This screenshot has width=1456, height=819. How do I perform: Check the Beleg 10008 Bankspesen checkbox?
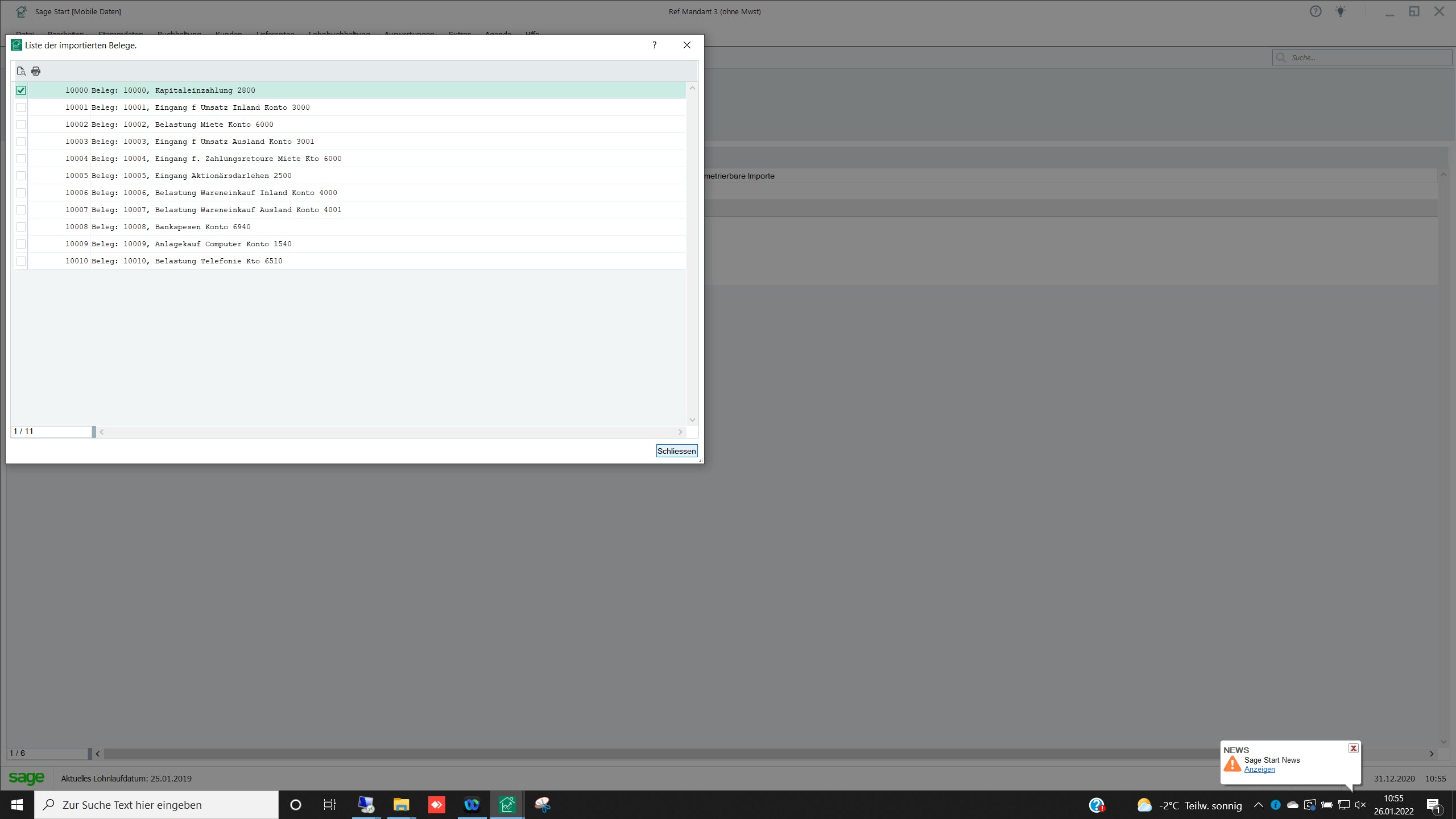tap(21, 227)
